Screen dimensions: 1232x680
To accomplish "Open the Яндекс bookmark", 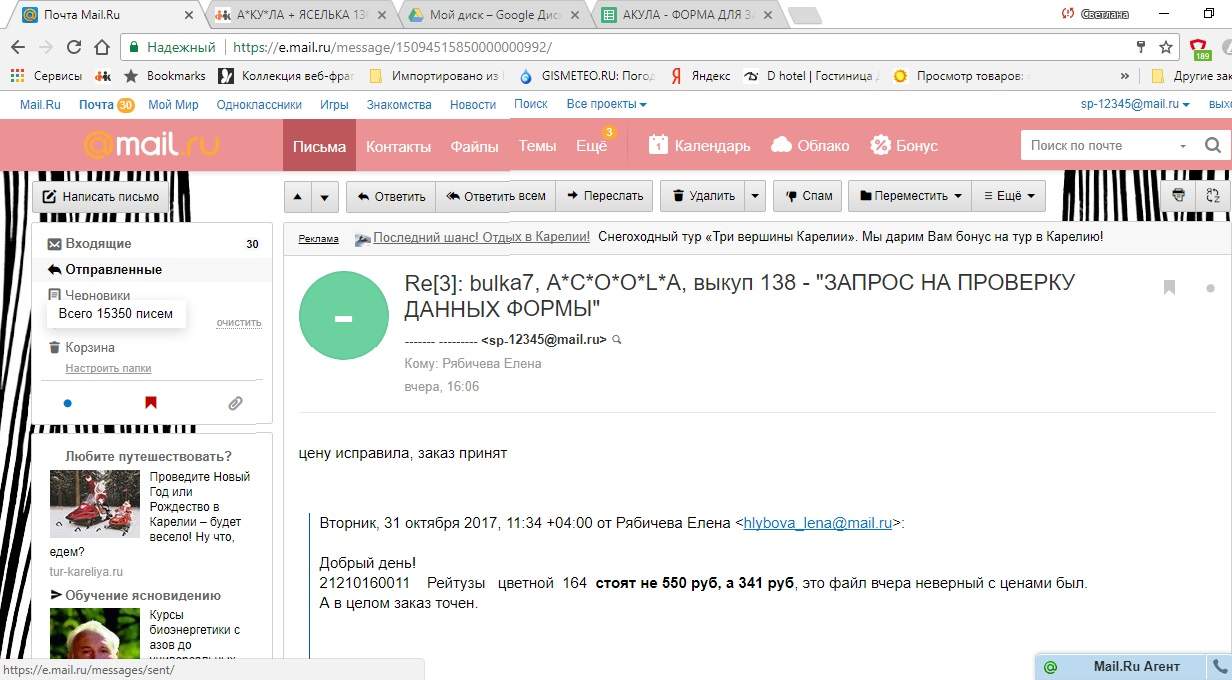I will tap(700, 76).
